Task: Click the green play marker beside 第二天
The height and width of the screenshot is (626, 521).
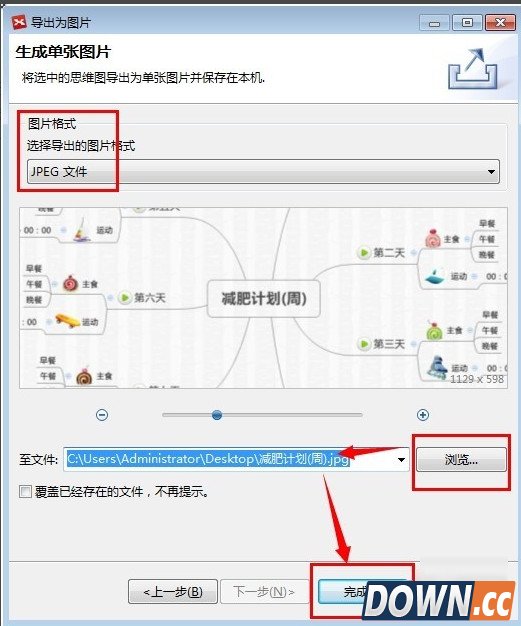Action: point(364,253)
